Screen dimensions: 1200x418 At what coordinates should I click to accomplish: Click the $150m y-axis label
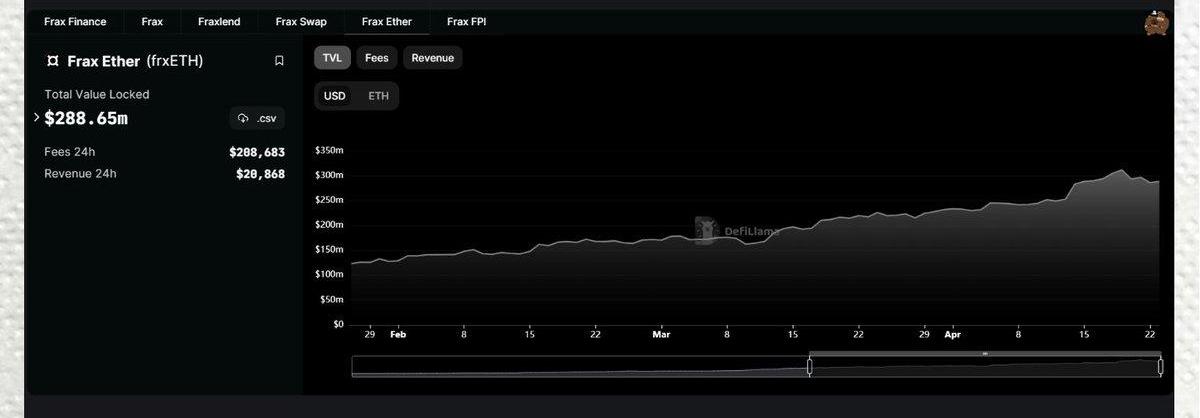[x=329, y=249]
